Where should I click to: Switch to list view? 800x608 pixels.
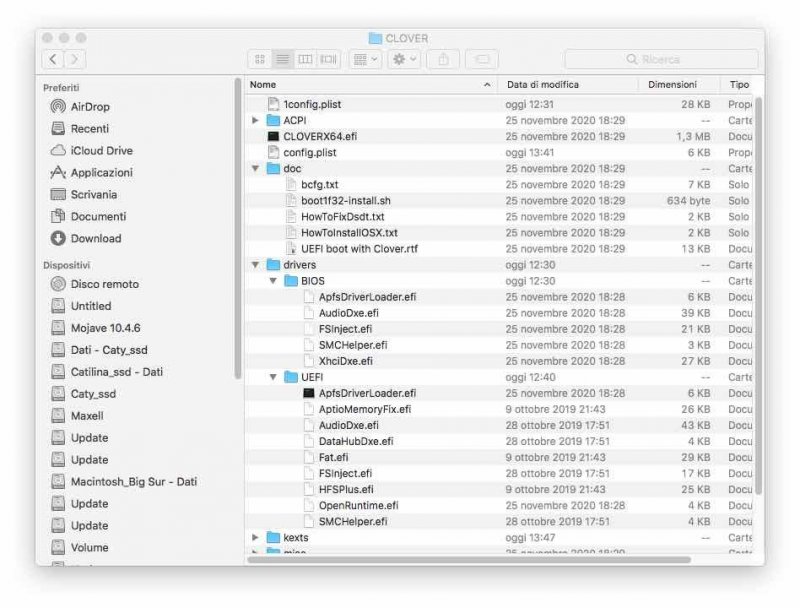pos(282,60)
